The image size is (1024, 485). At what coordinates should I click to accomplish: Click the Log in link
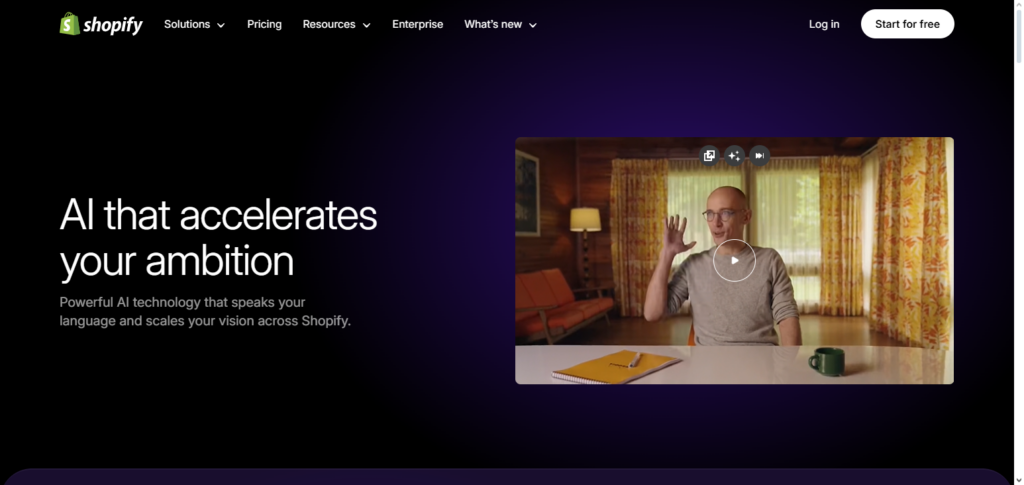point(824,24)
